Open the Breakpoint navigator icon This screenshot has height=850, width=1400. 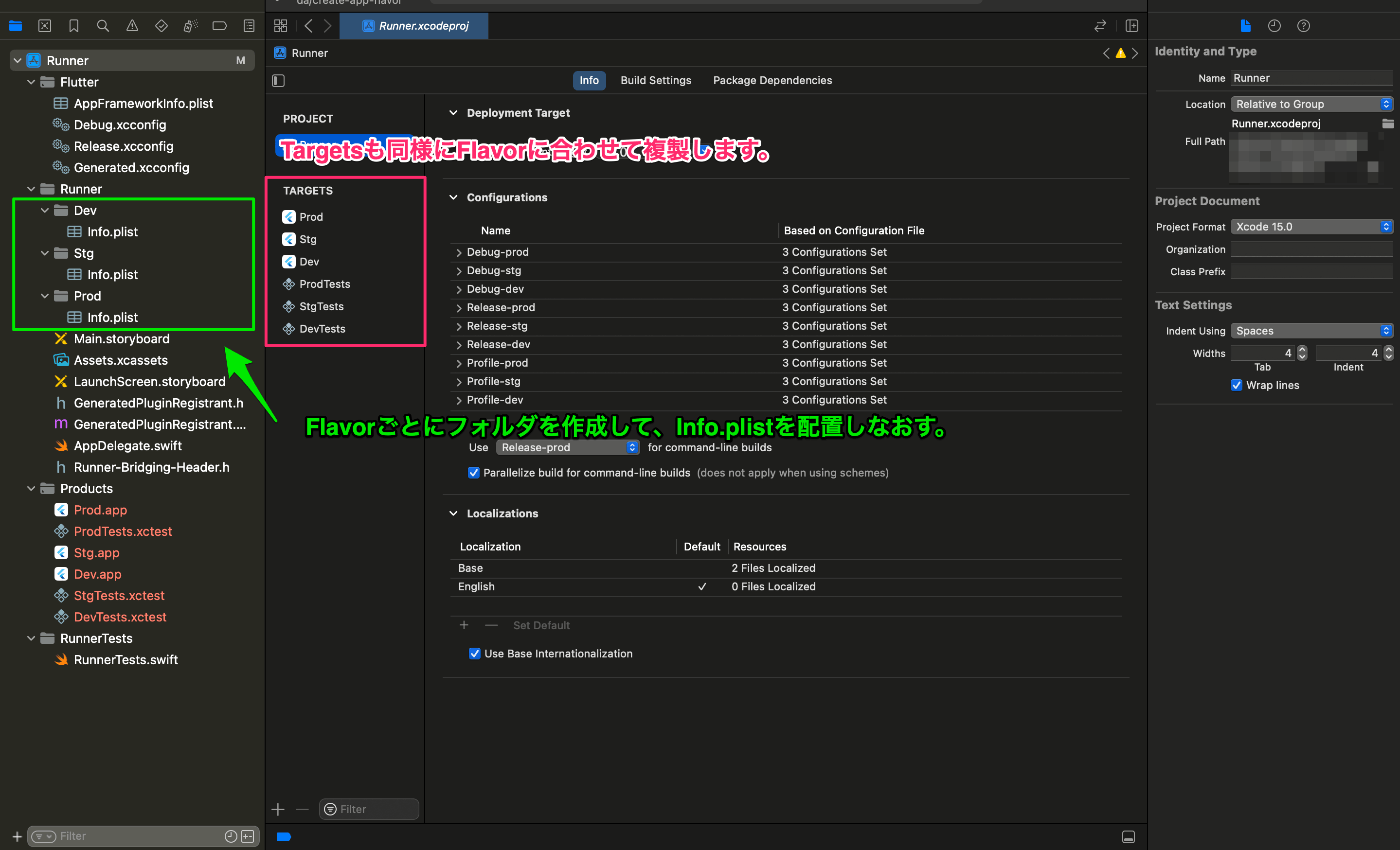[220, 26]
